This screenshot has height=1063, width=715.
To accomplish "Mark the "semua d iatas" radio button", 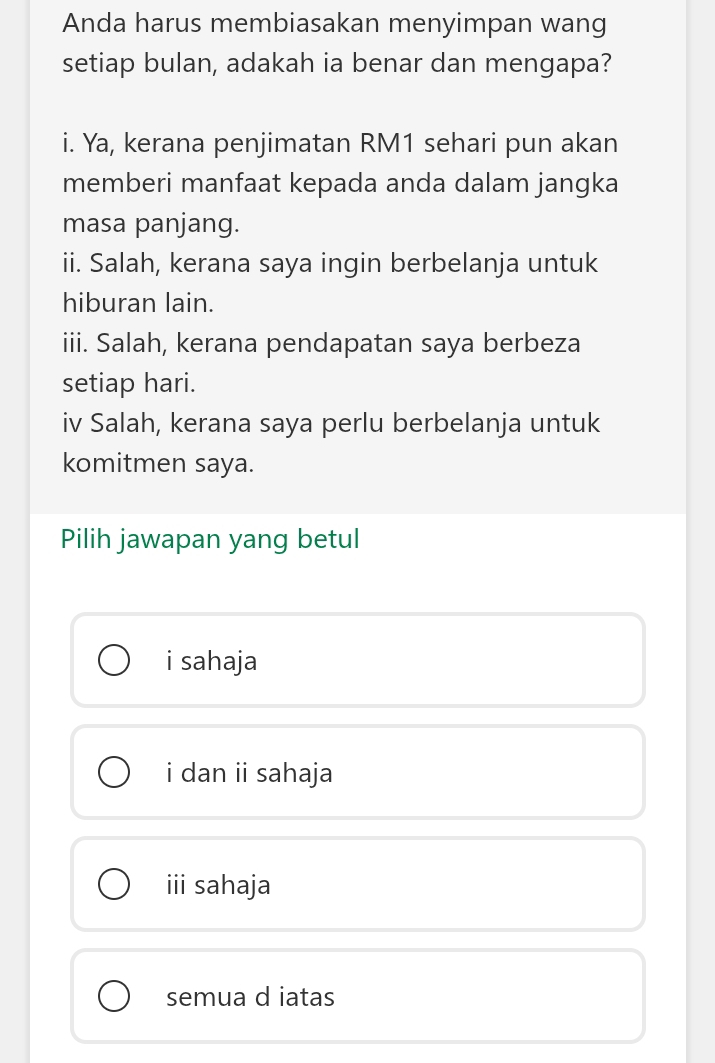I will point(114,997).
